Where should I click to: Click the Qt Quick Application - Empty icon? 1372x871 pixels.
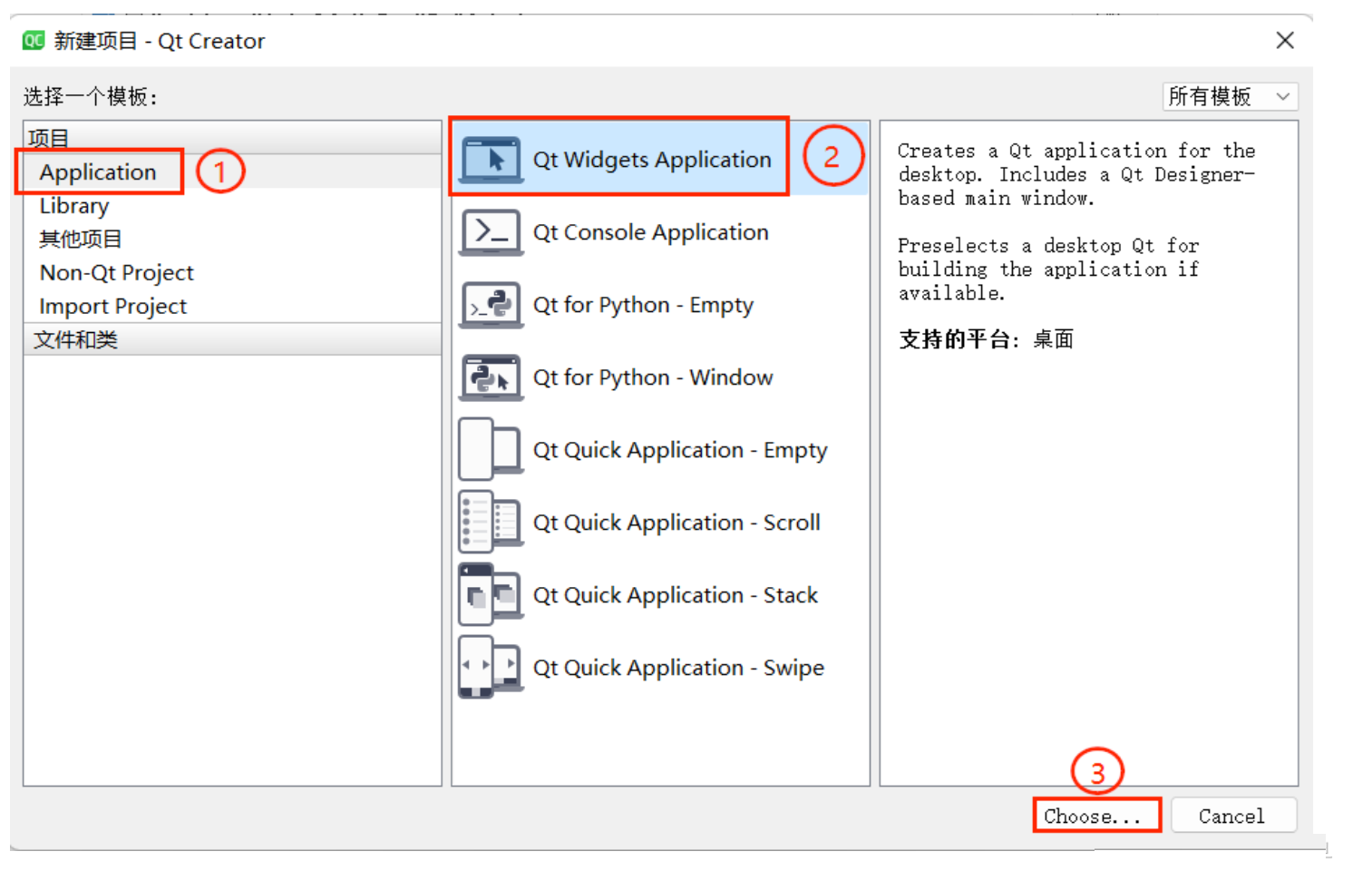click(x=491, y=449)
